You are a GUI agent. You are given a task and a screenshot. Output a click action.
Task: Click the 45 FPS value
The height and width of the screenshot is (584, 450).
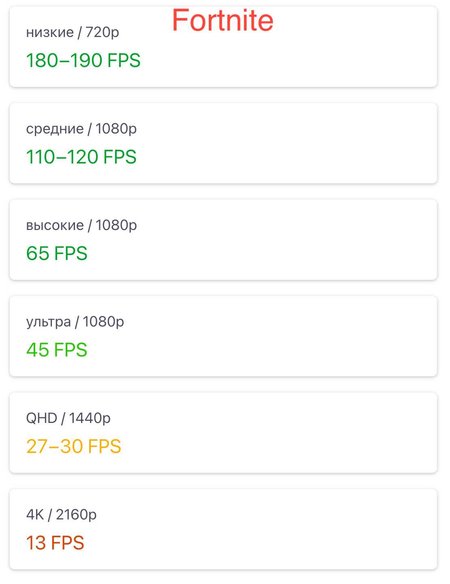(x=57, y=350)
